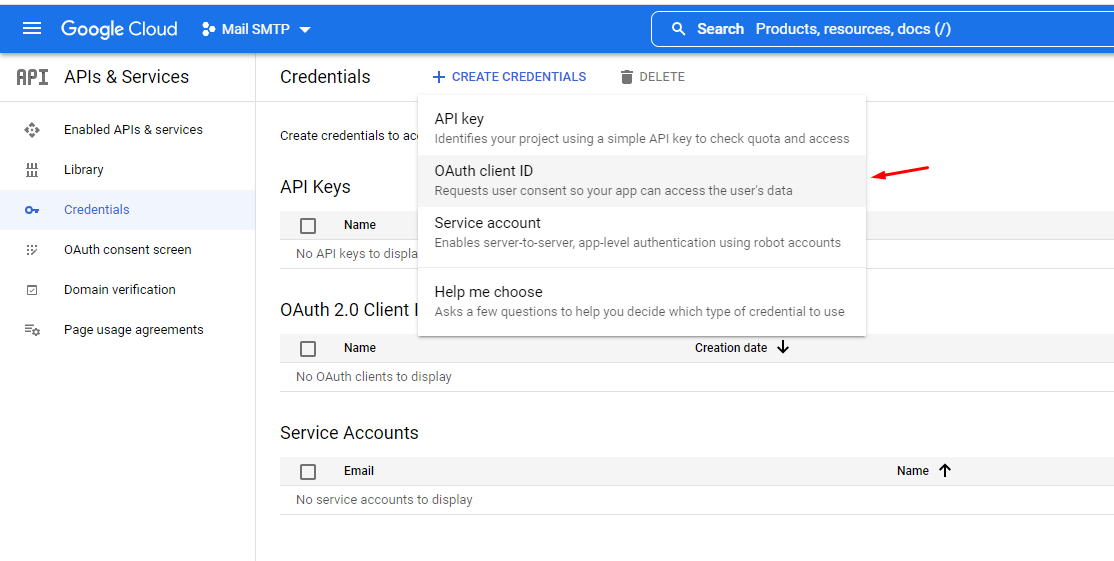
Task: Click the project hexagon icon beside Mail SMTP
Action: (208, 29)
